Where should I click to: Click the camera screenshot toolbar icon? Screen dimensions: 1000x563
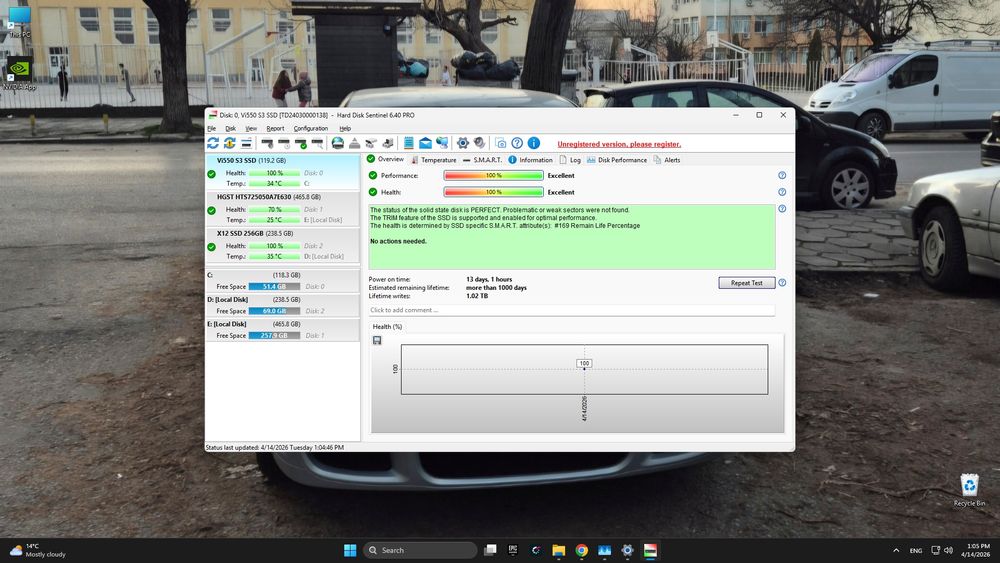[501, 143]
